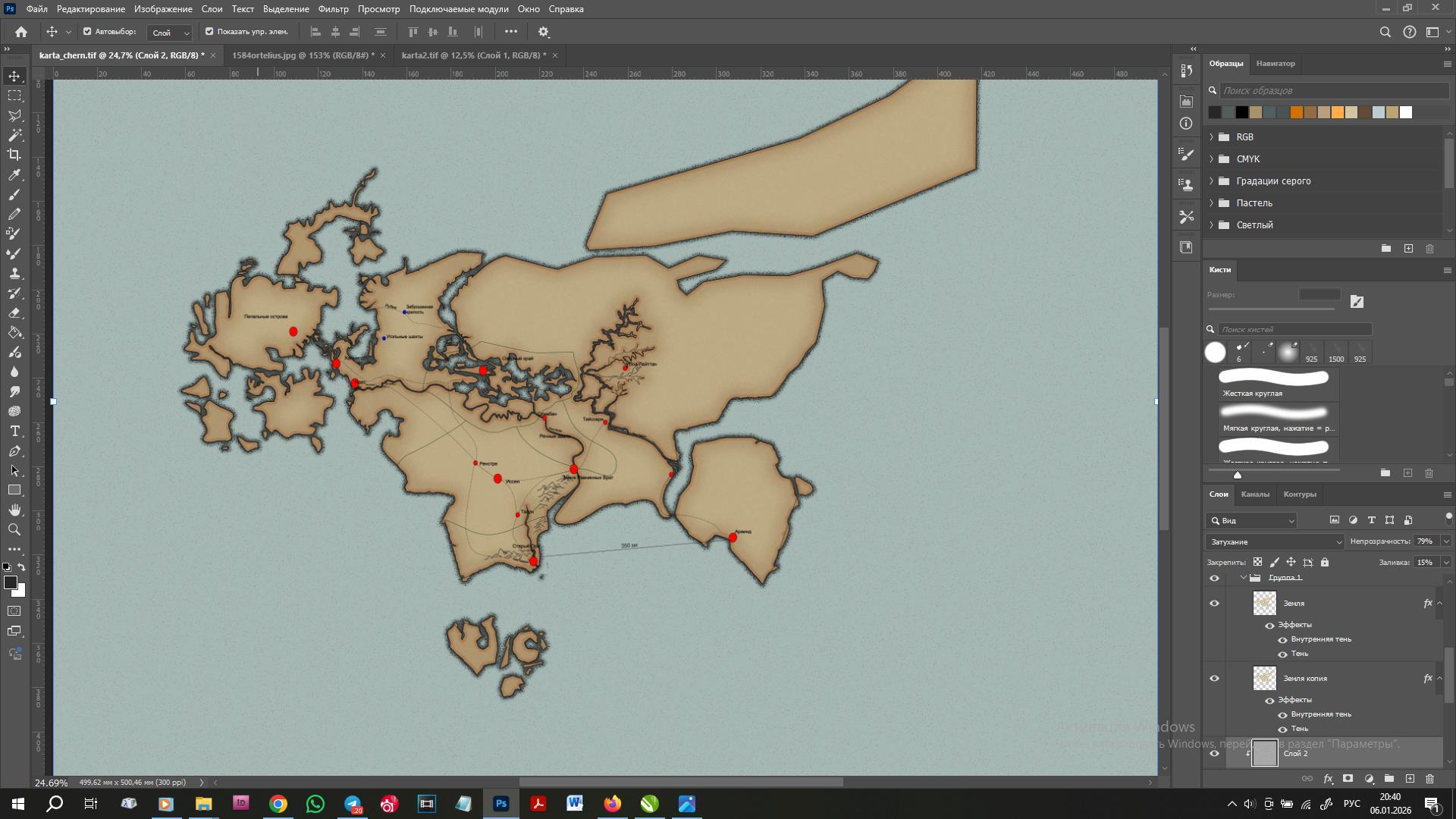Hide the Земля копия layer
Screen dimensions: 1456x819
[x=1214, y=679]
